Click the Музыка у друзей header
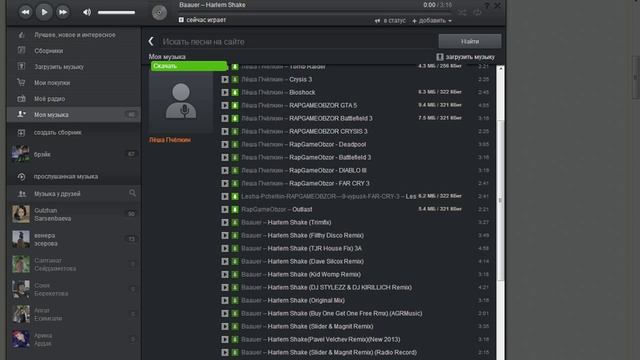This screenshot has width=640, height=360. click(x=57, y=194)
